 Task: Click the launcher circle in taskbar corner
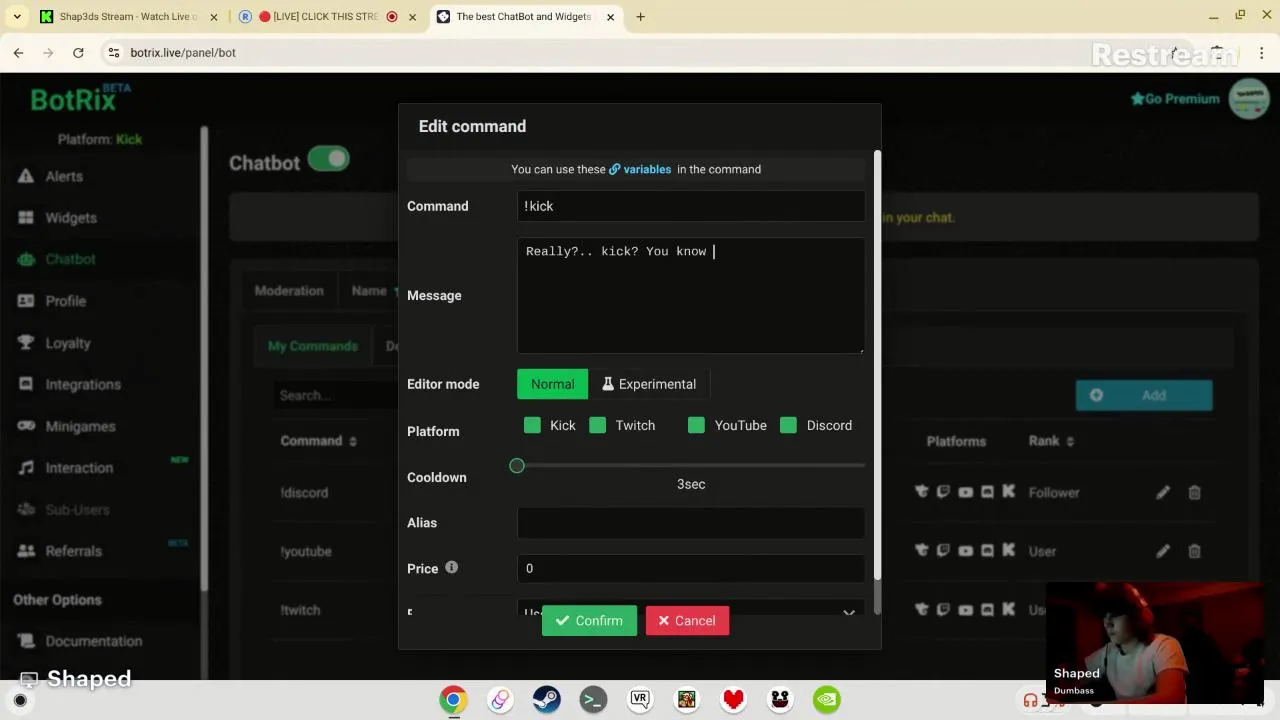pyautogui.click(x=20, y=700)
